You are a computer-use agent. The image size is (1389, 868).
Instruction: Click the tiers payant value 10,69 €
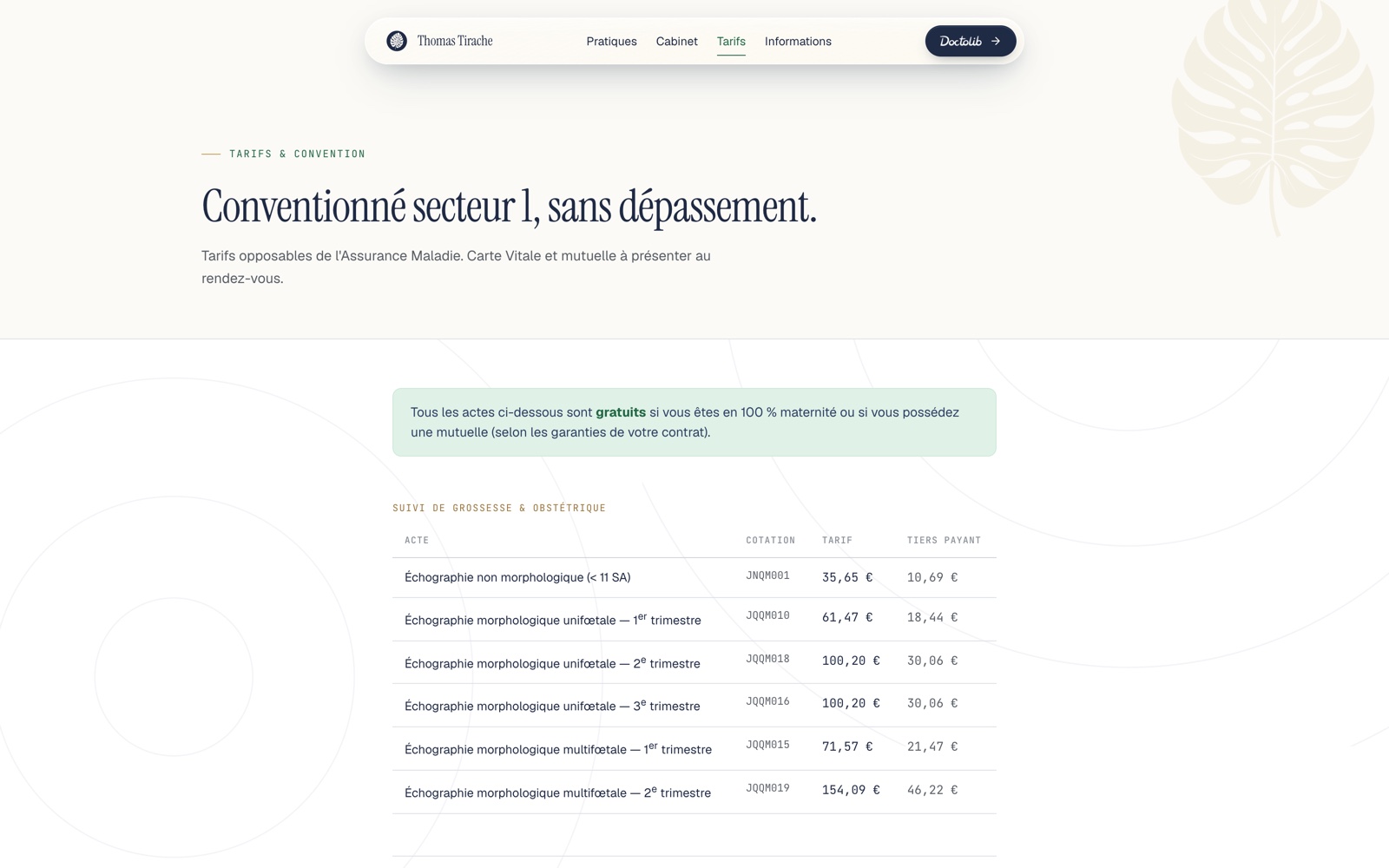coord(932,577)
